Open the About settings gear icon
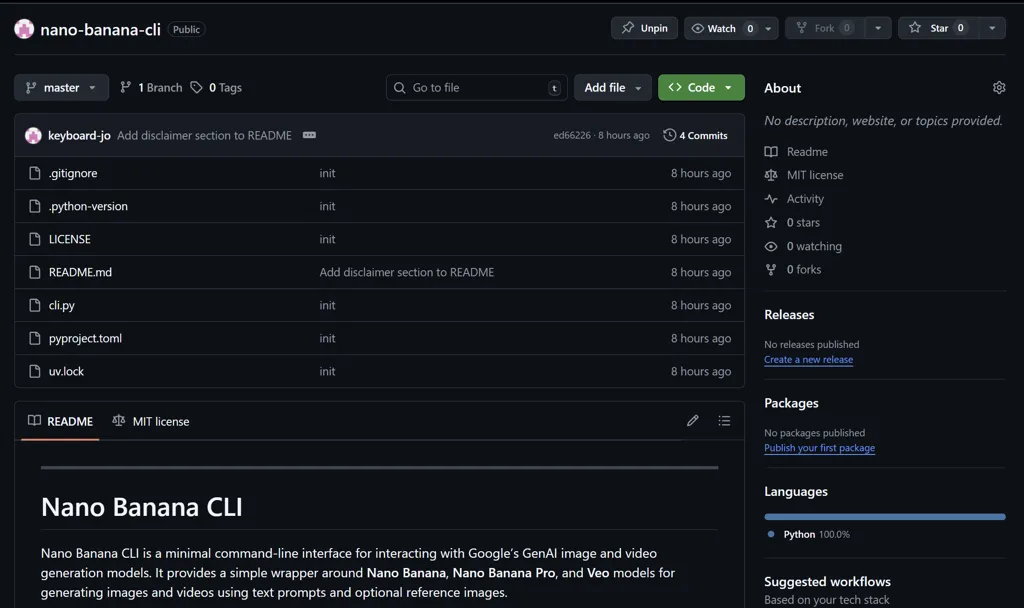Image resolution: width=1024 pixels, height=608 pixels. [999, 88]
